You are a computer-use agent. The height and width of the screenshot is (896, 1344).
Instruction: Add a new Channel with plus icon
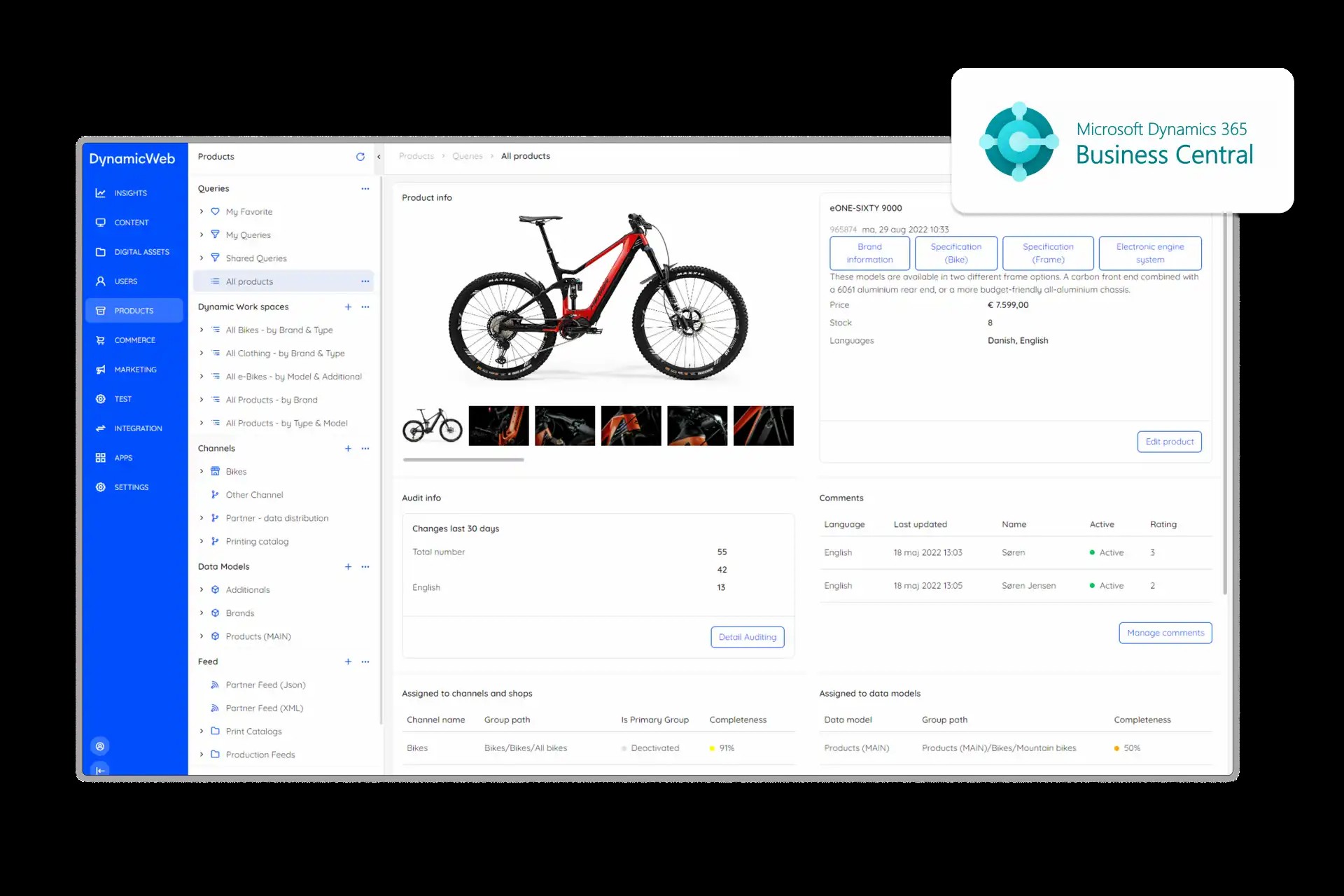click(348, 449)
